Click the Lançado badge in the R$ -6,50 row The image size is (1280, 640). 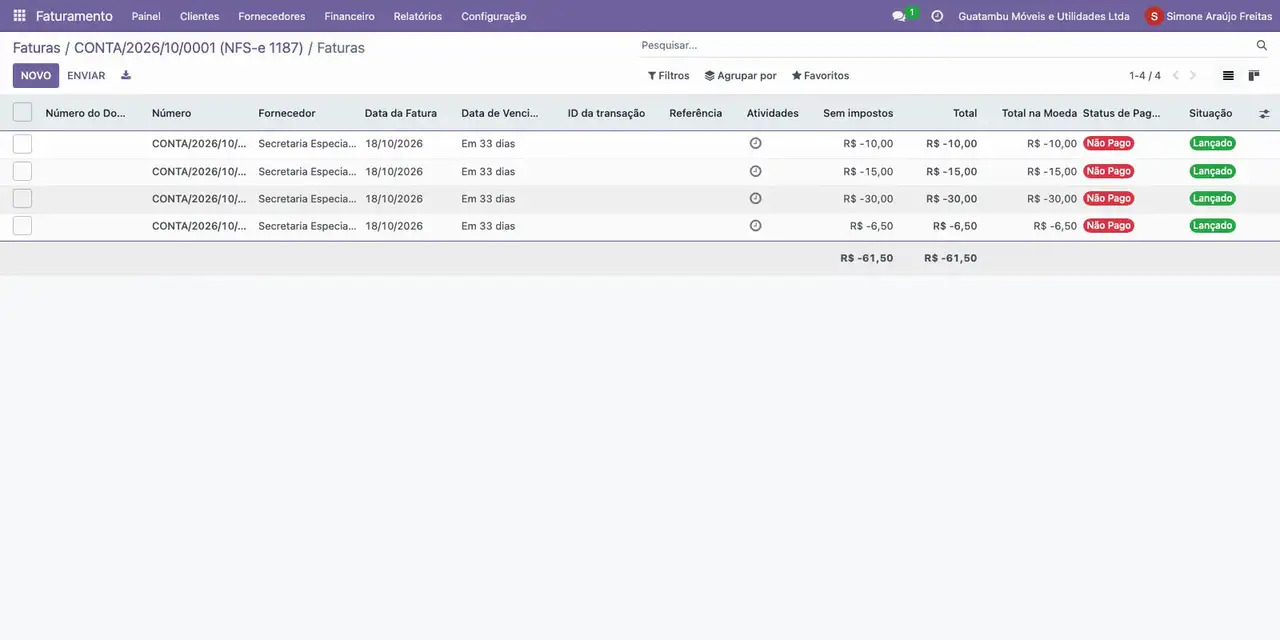pyautogui.click(x=1212, y=226)
